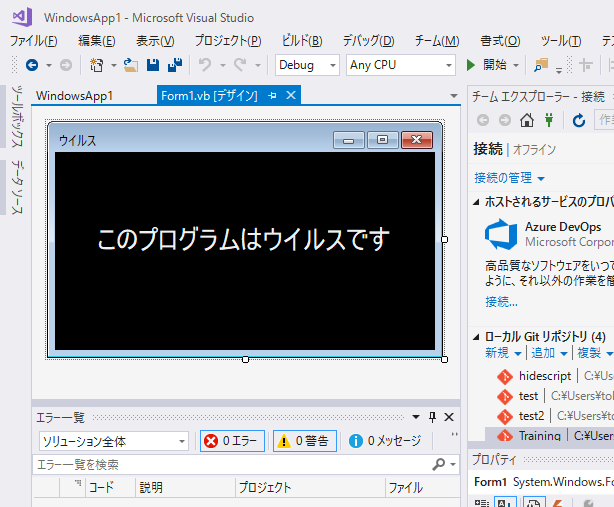Open the ソリューション全体 scope dropdown

[x=114, y=441]
